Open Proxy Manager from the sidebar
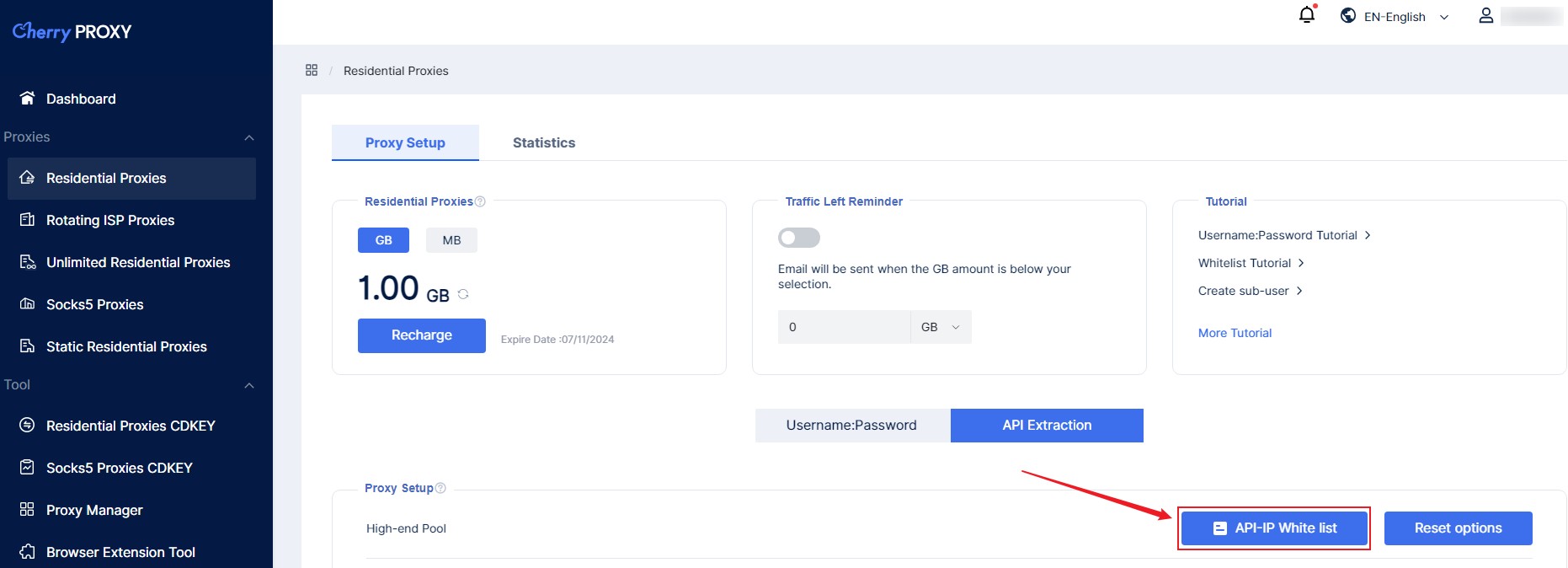The width and height of the screenshot is (1568, 568). 94,510
